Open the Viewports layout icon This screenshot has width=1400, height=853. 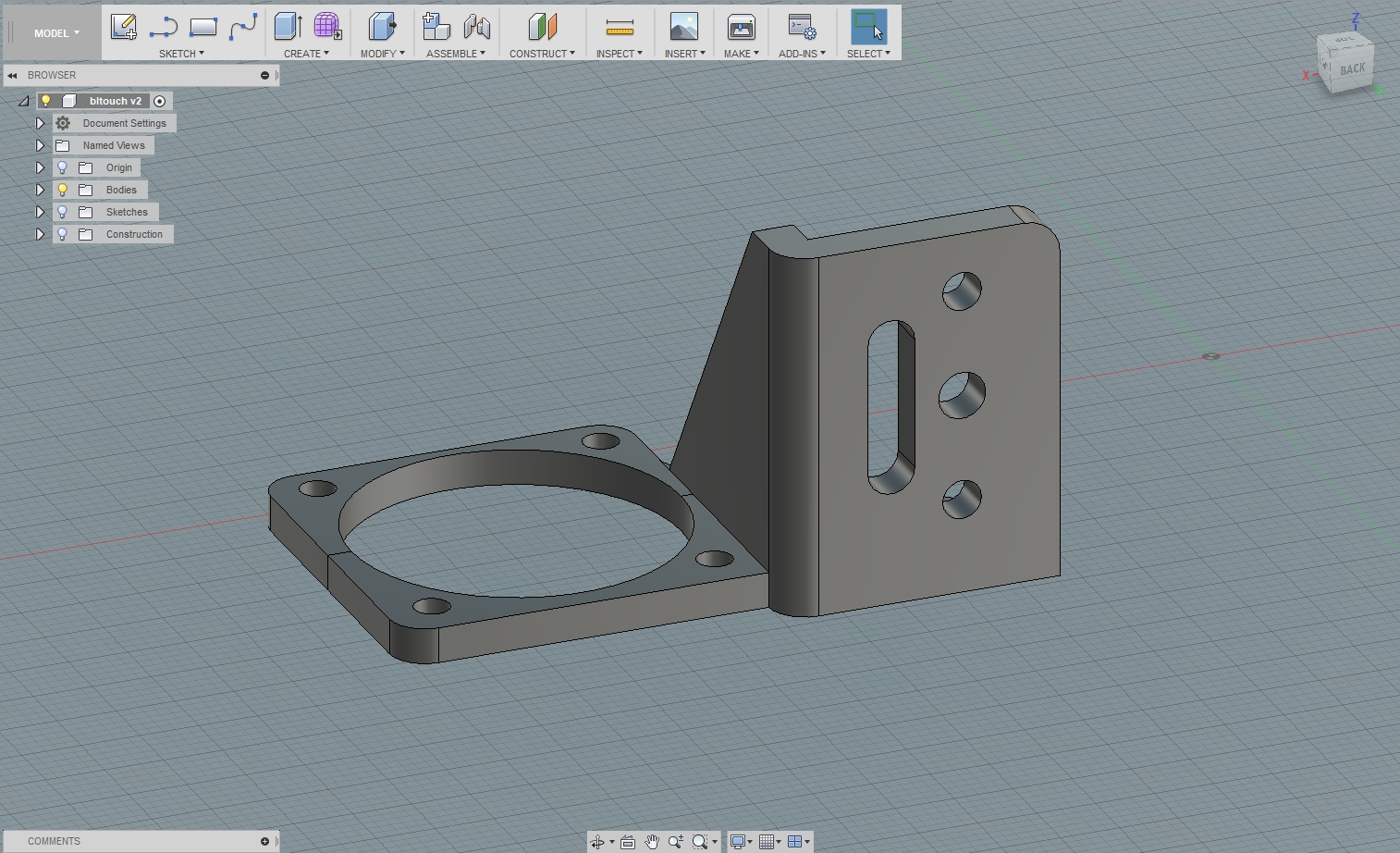click(794, 842)
